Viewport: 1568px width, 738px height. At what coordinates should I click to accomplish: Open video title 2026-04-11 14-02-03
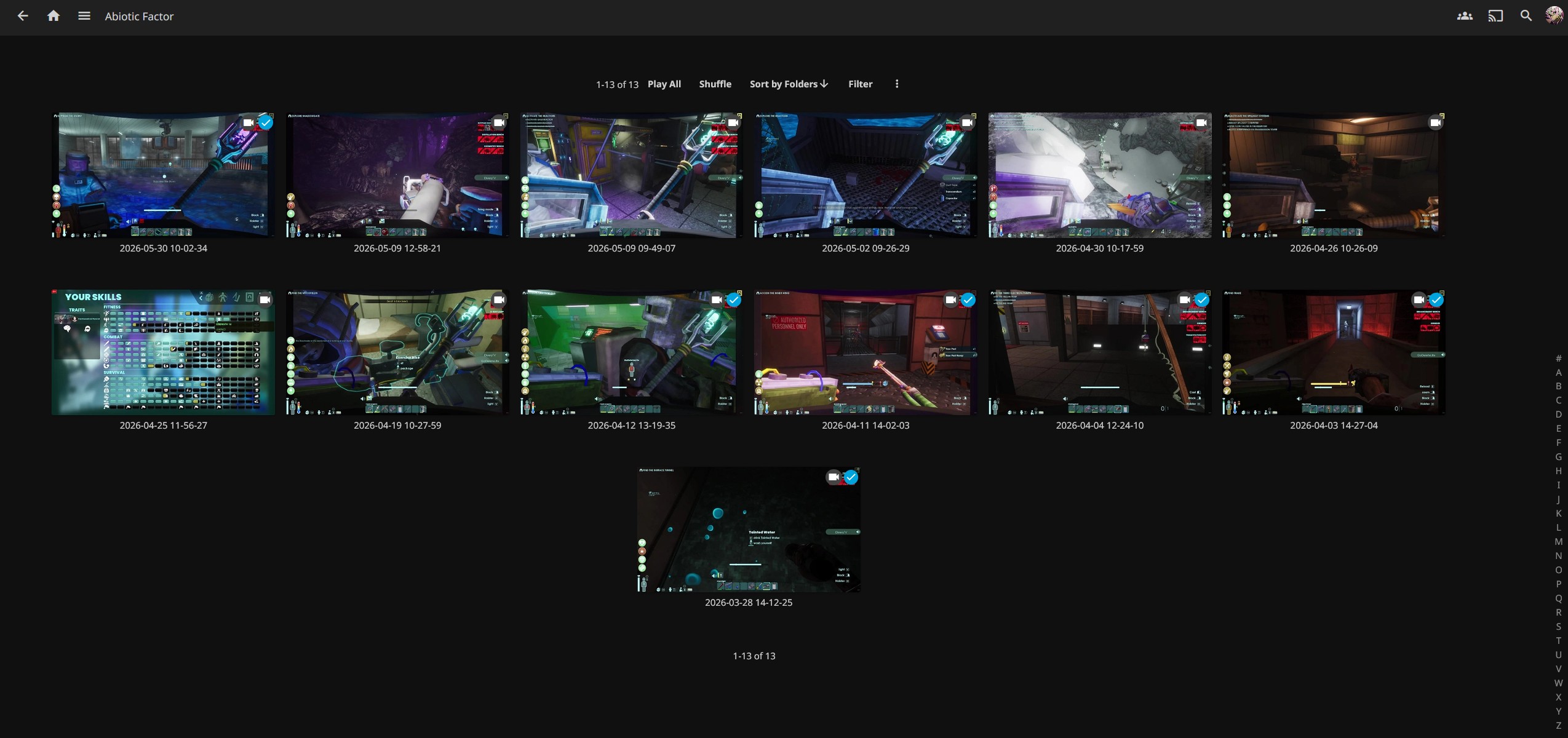(866, 425)
